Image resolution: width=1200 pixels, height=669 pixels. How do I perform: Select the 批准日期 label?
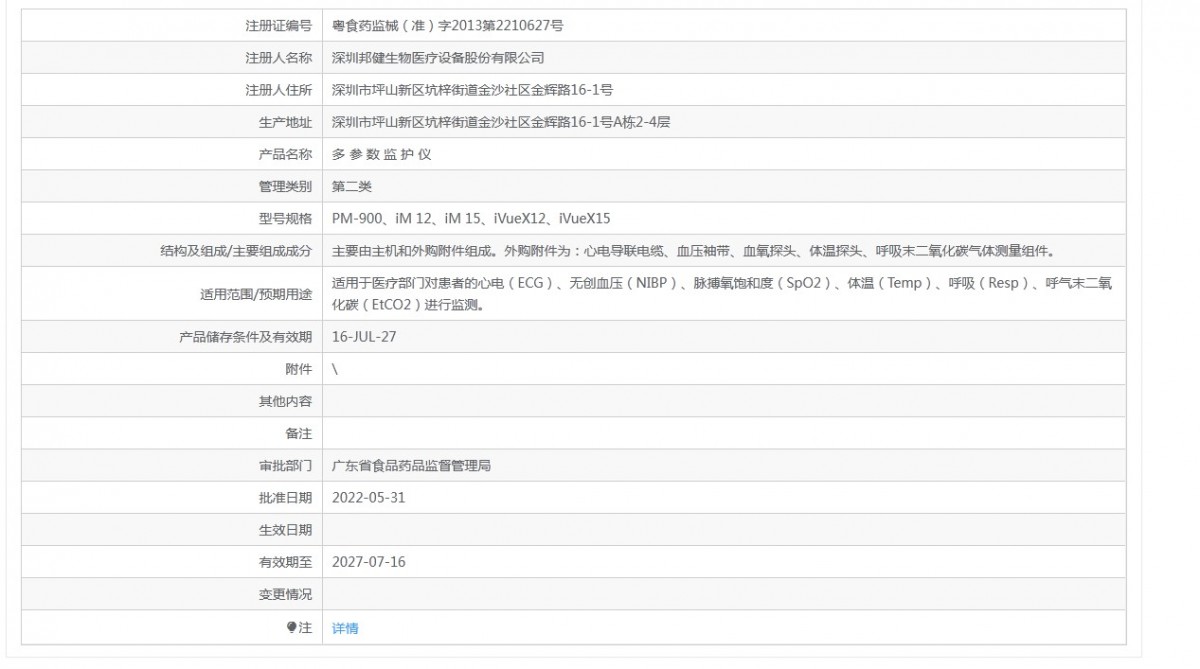click(x=285, y=497)
